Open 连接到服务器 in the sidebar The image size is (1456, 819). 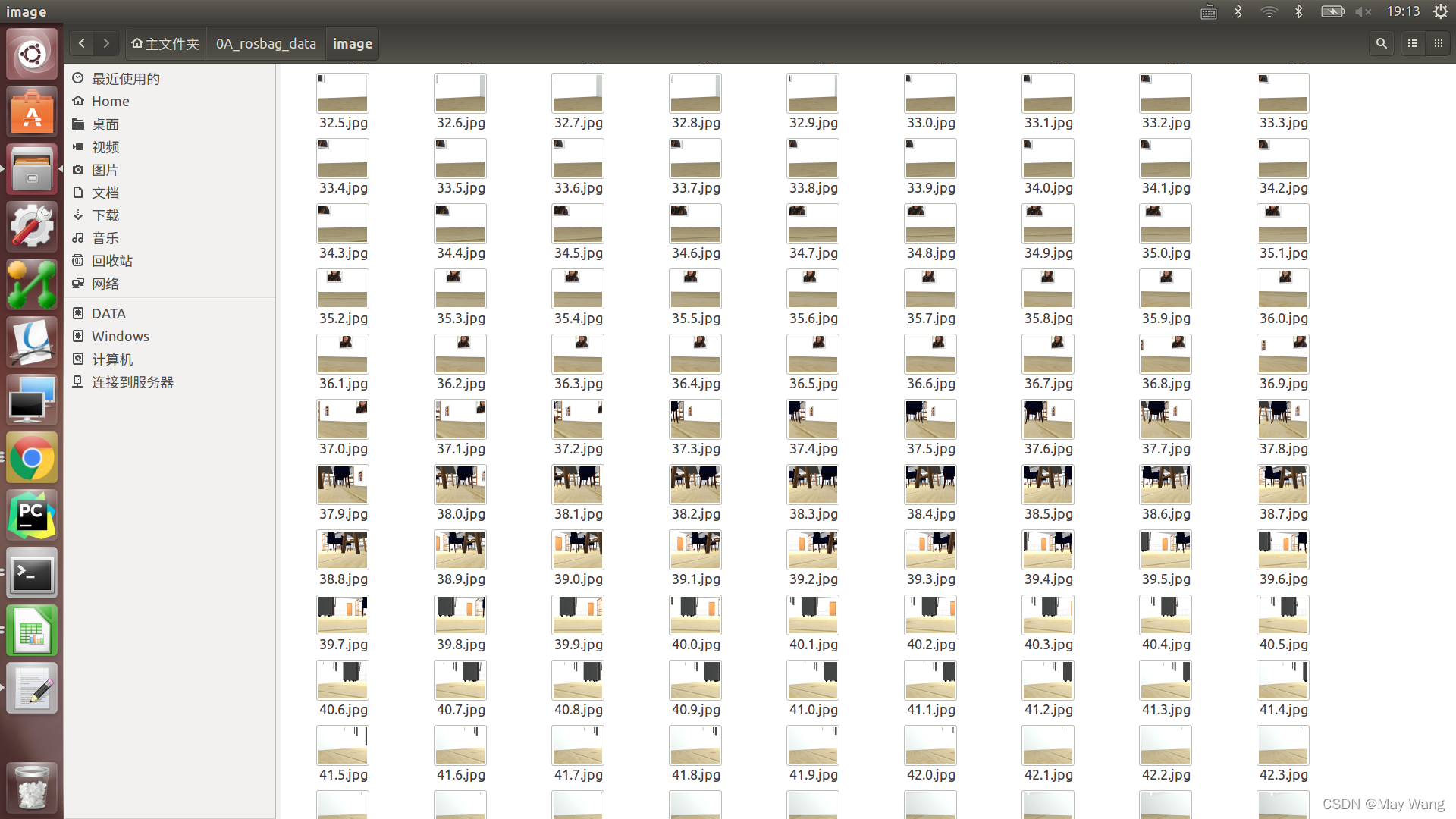point(132,382)
